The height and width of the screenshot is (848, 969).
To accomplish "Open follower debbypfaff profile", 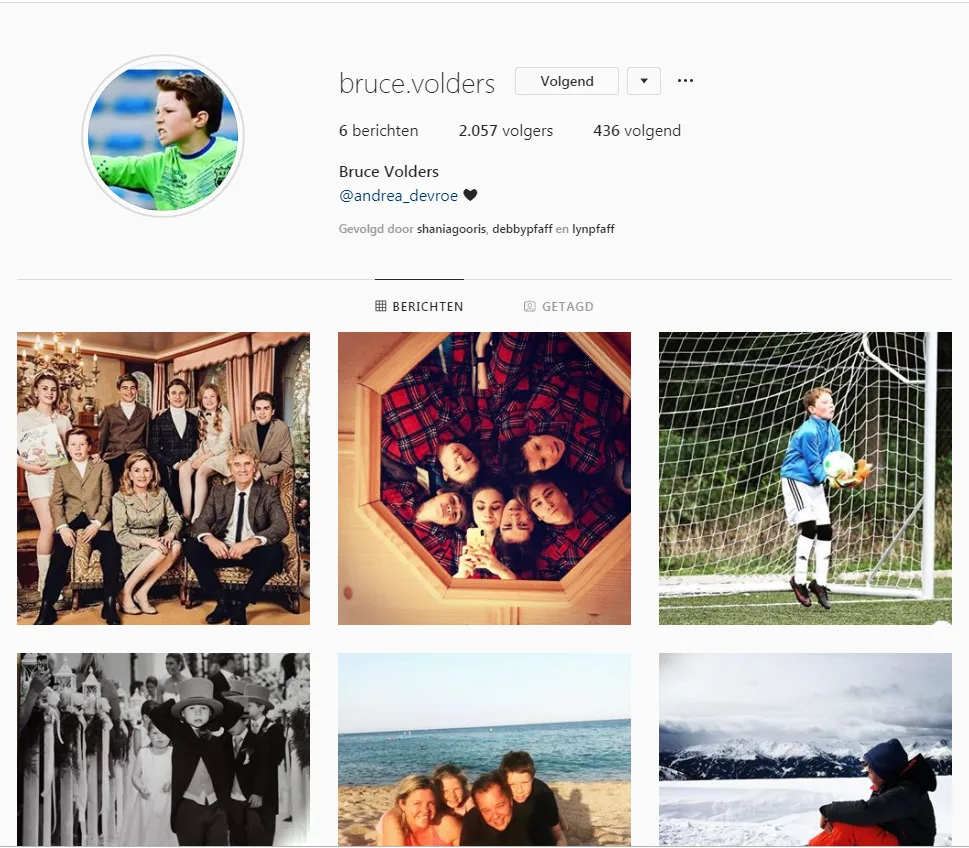I will 522,229.
